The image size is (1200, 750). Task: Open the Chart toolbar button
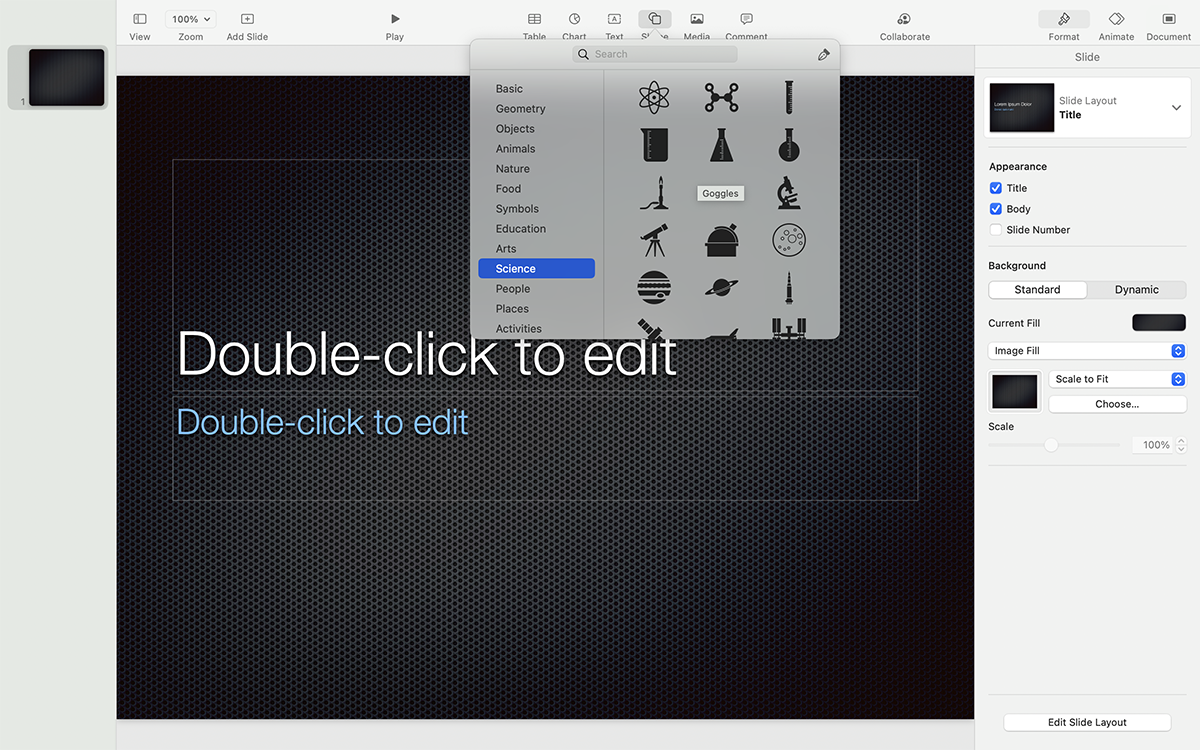coord(574,25)
